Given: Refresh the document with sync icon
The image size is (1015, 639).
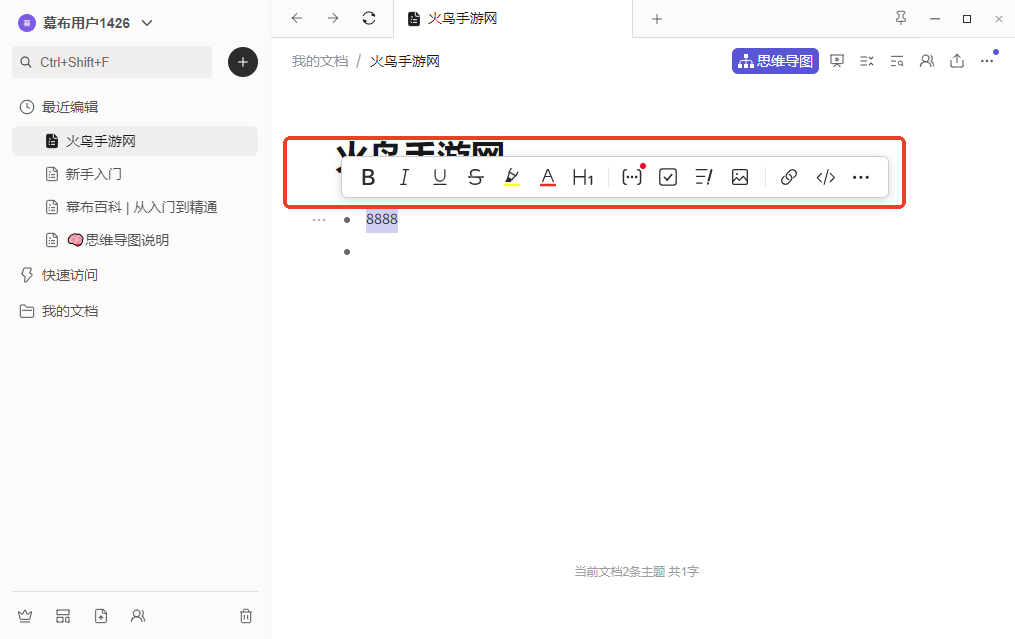Looking at the screenshot, I should click(369, 18).
